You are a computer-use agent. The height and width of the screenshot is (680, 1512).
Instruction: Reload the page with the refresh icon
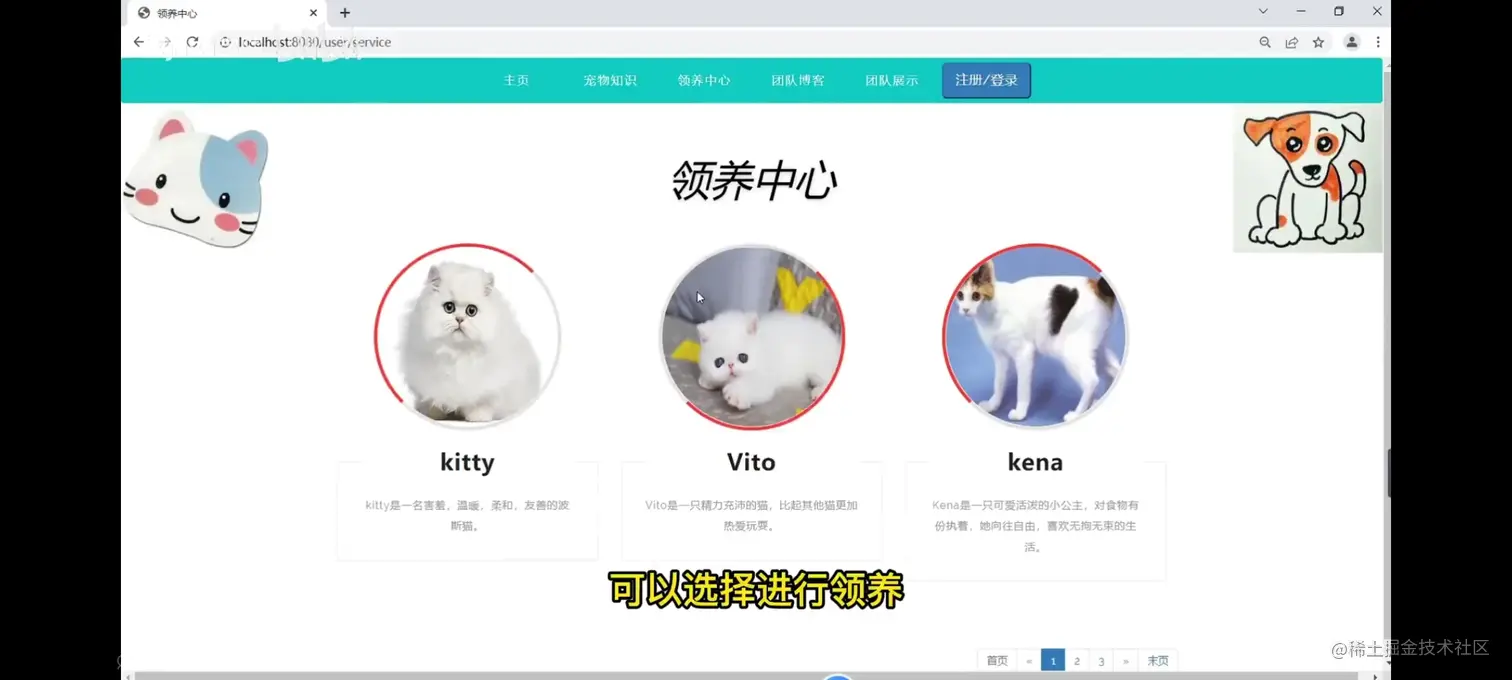click(x=193, y=42)
